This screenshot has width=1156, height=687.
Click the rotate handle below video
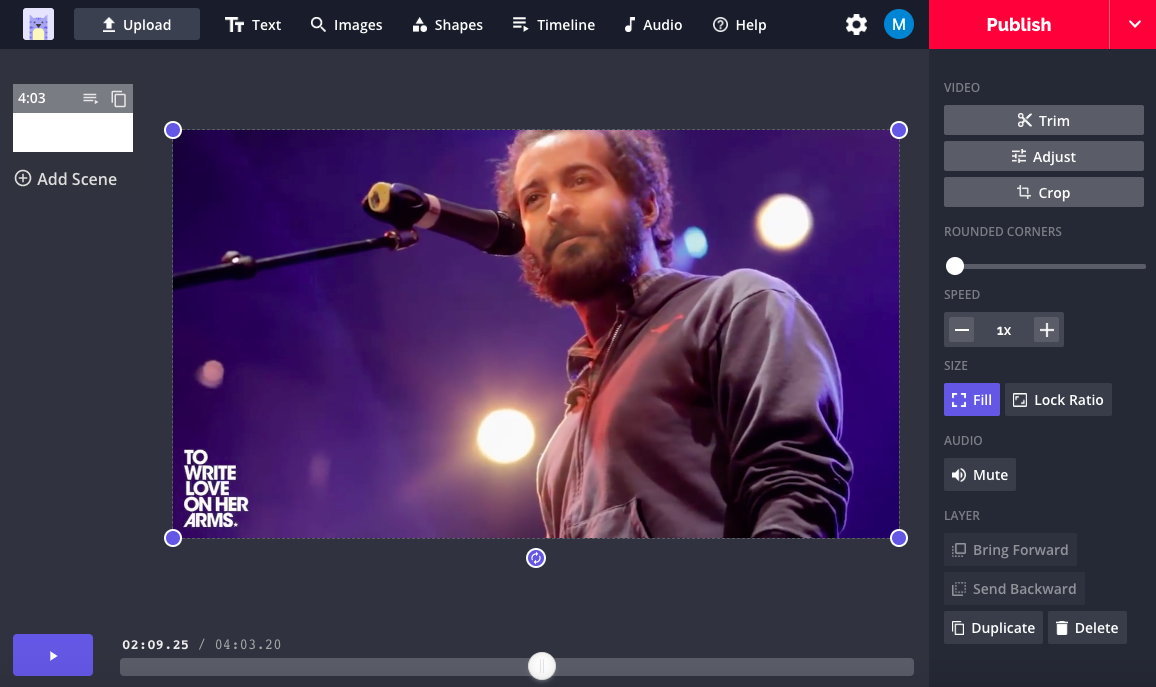pyautogui.click(x=536, y=558)
